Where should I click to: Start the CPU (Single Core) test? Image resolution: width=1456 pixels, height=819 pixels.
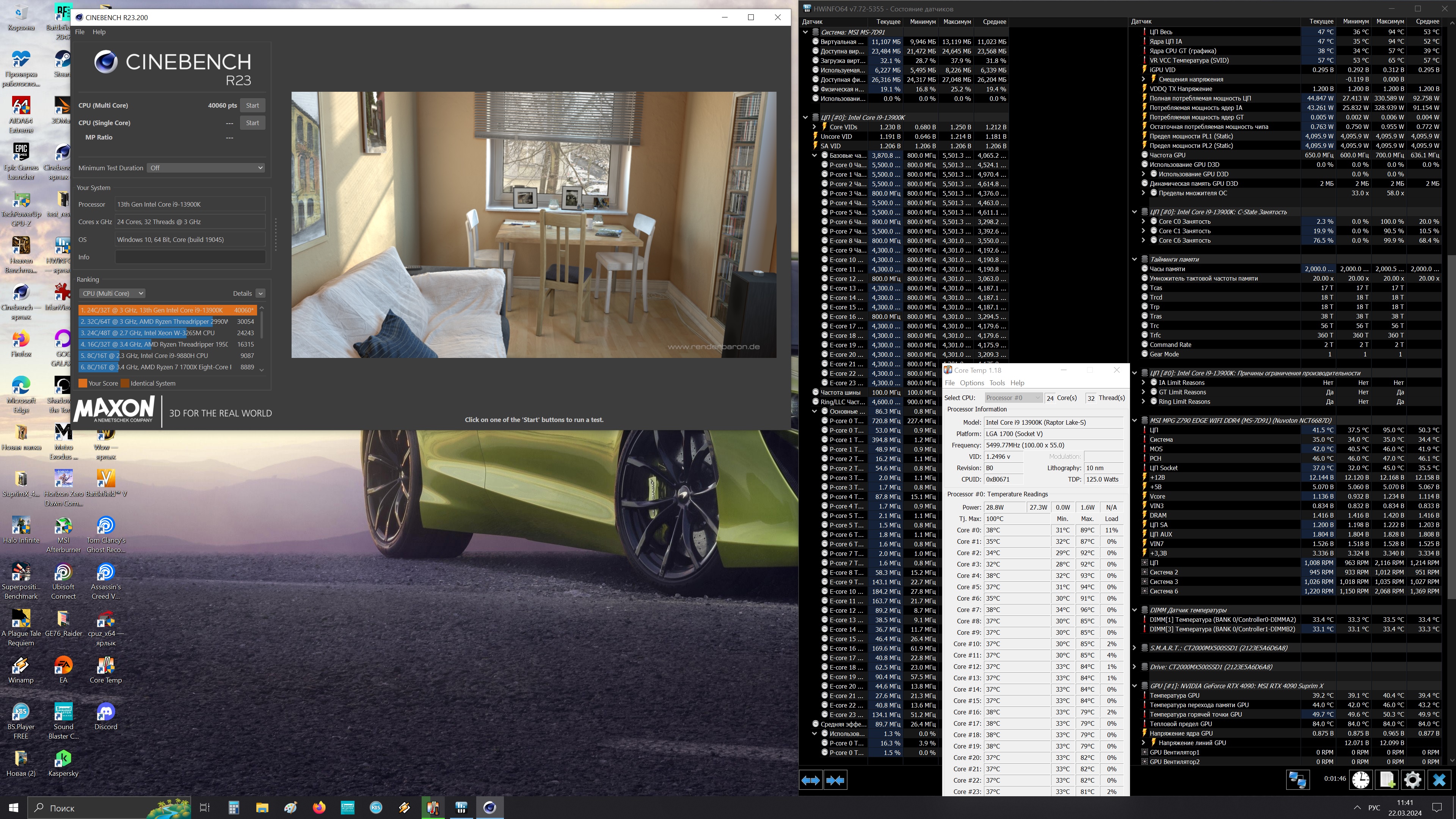click(x=252, y=122)
